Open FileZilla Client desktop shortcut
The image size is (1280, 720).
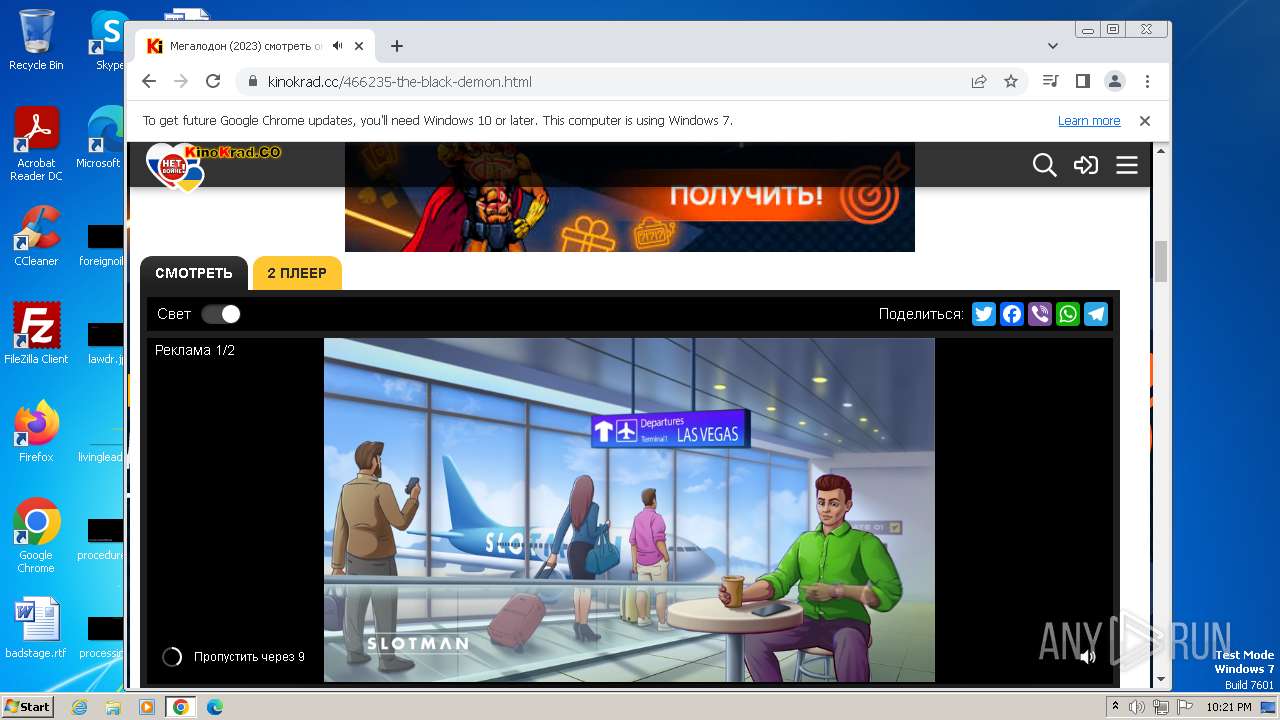coord(36,333)
